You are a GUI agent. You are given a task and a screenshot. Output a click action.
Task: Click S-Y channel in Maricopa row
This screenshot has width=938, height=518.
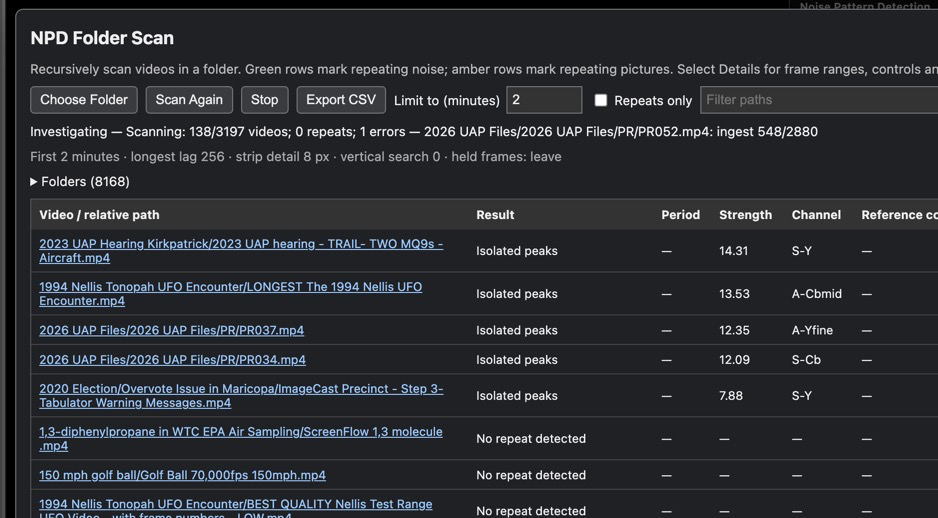(802, 395)
